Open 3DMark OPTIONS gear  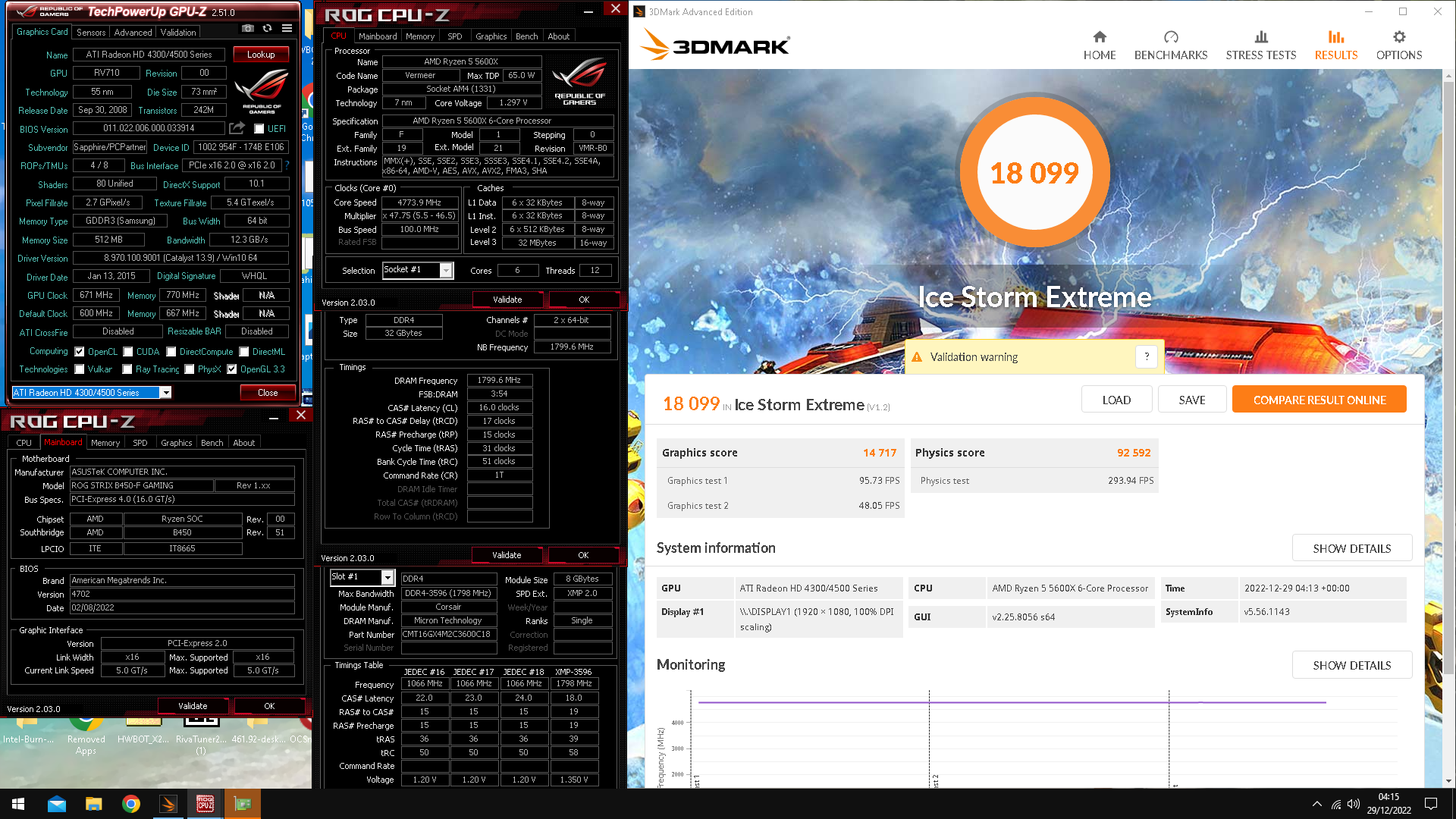click(x=1398, y=45)
